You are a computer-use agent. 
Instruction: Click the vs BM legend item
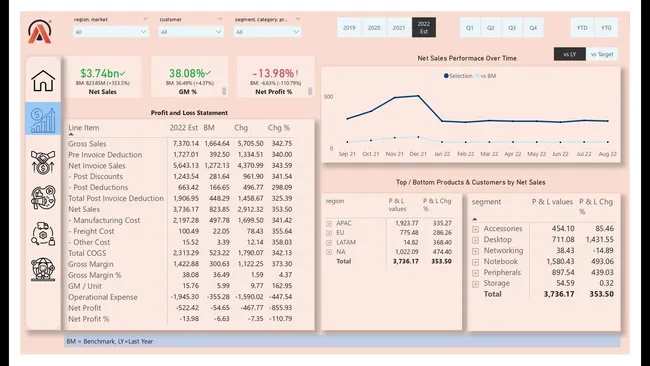[x=486, y=76]
